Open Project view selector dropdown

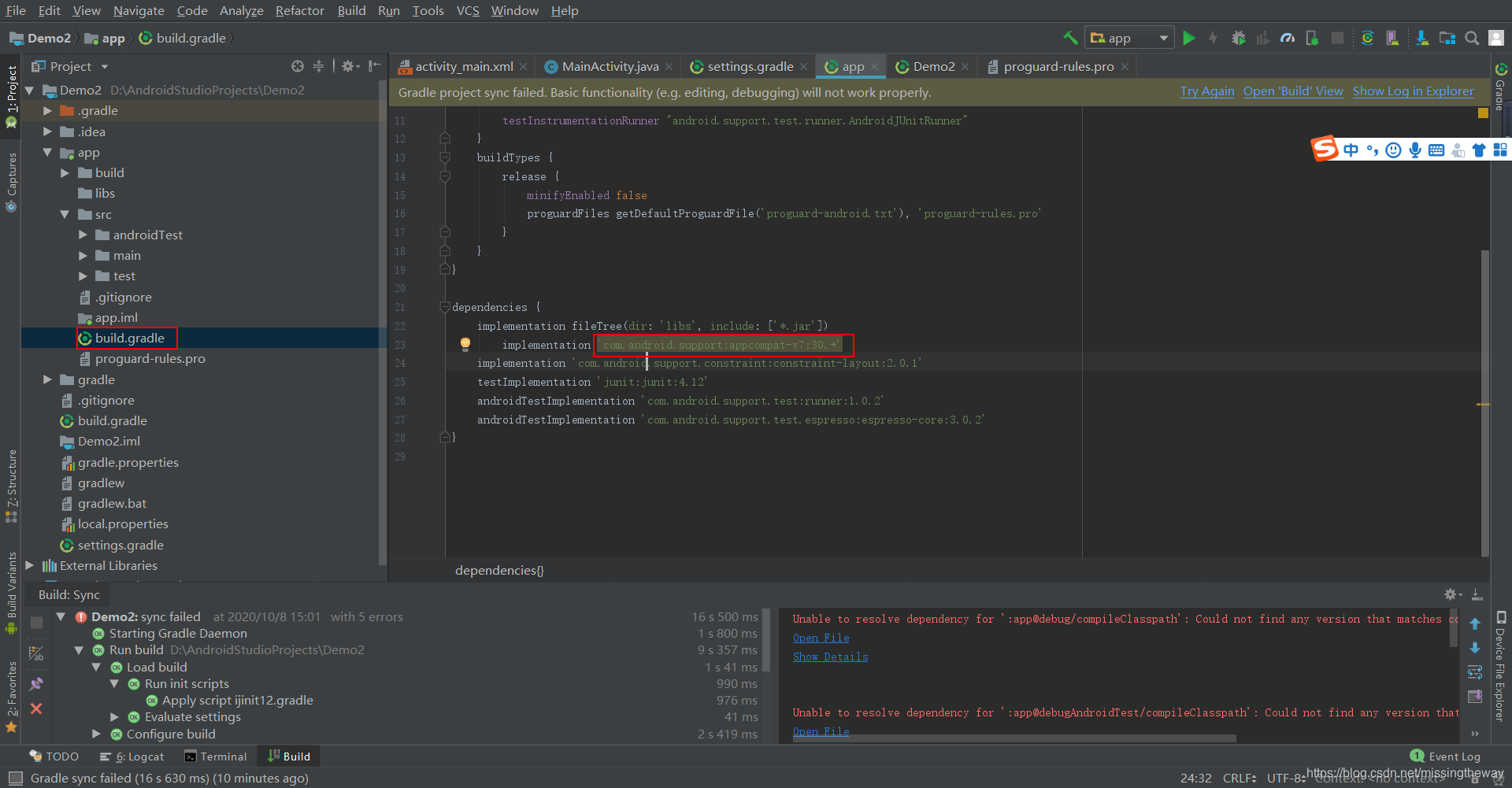click(70, 66)
